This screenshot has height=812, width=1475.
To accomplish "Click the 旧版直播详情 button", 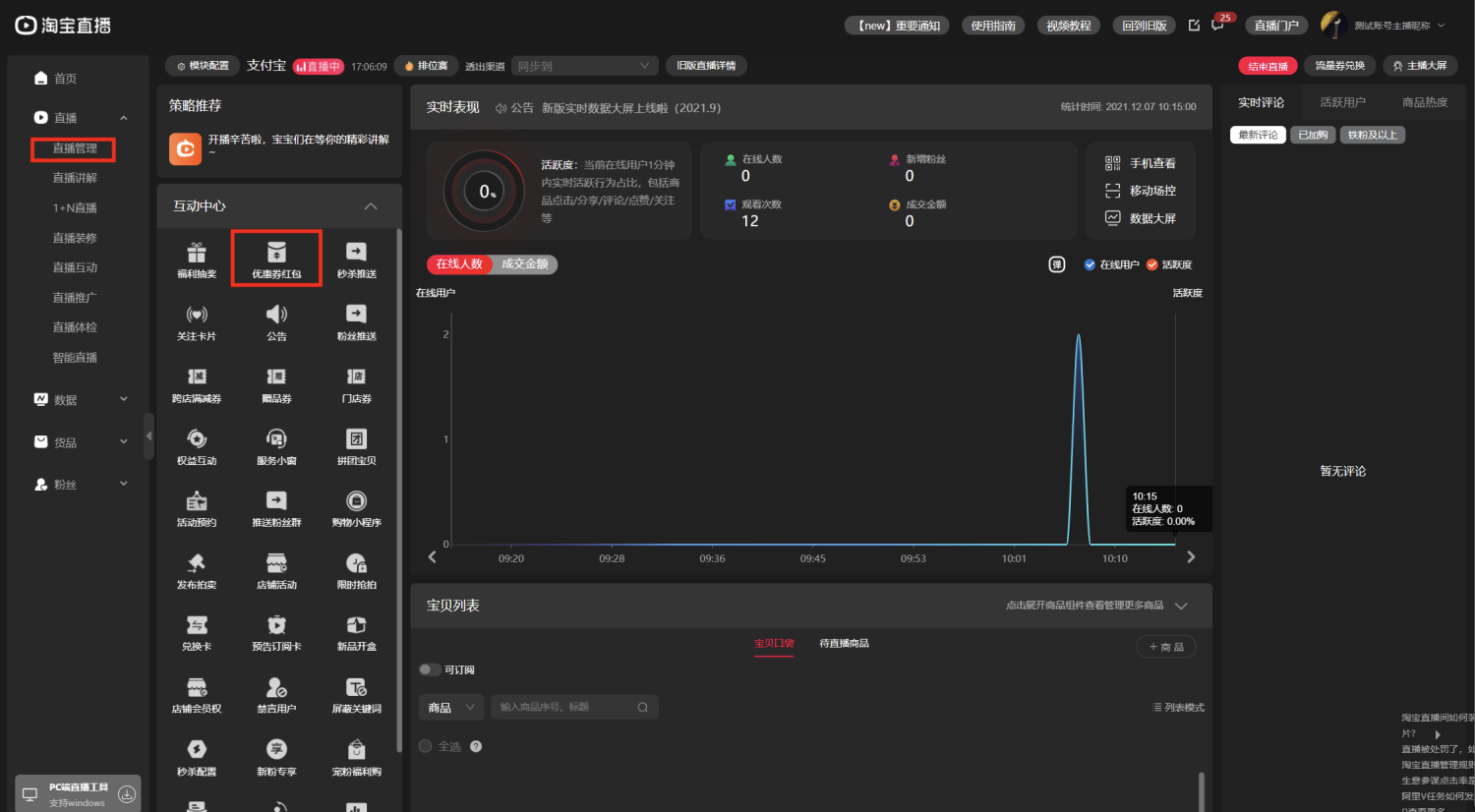I will click(x=706, y=66).
